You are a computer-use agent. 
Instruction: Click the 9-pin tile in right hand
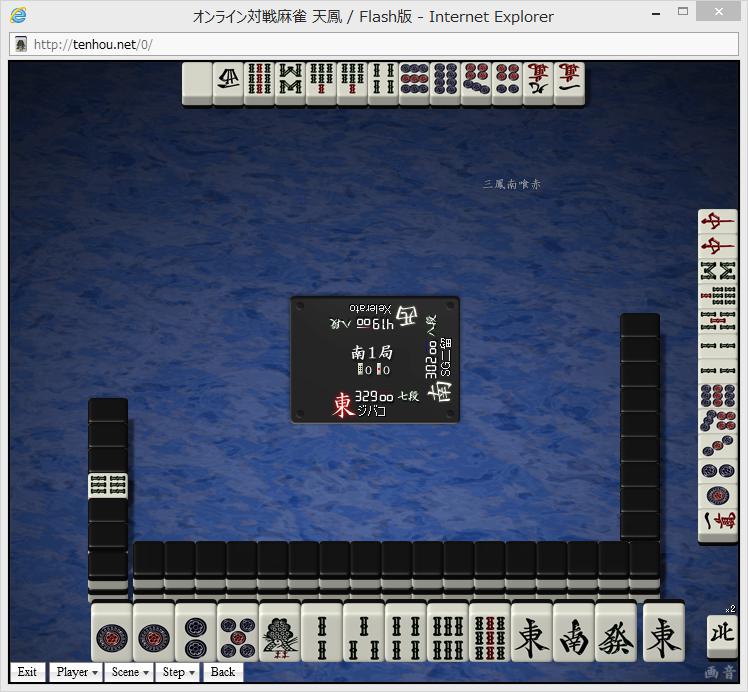717,395
